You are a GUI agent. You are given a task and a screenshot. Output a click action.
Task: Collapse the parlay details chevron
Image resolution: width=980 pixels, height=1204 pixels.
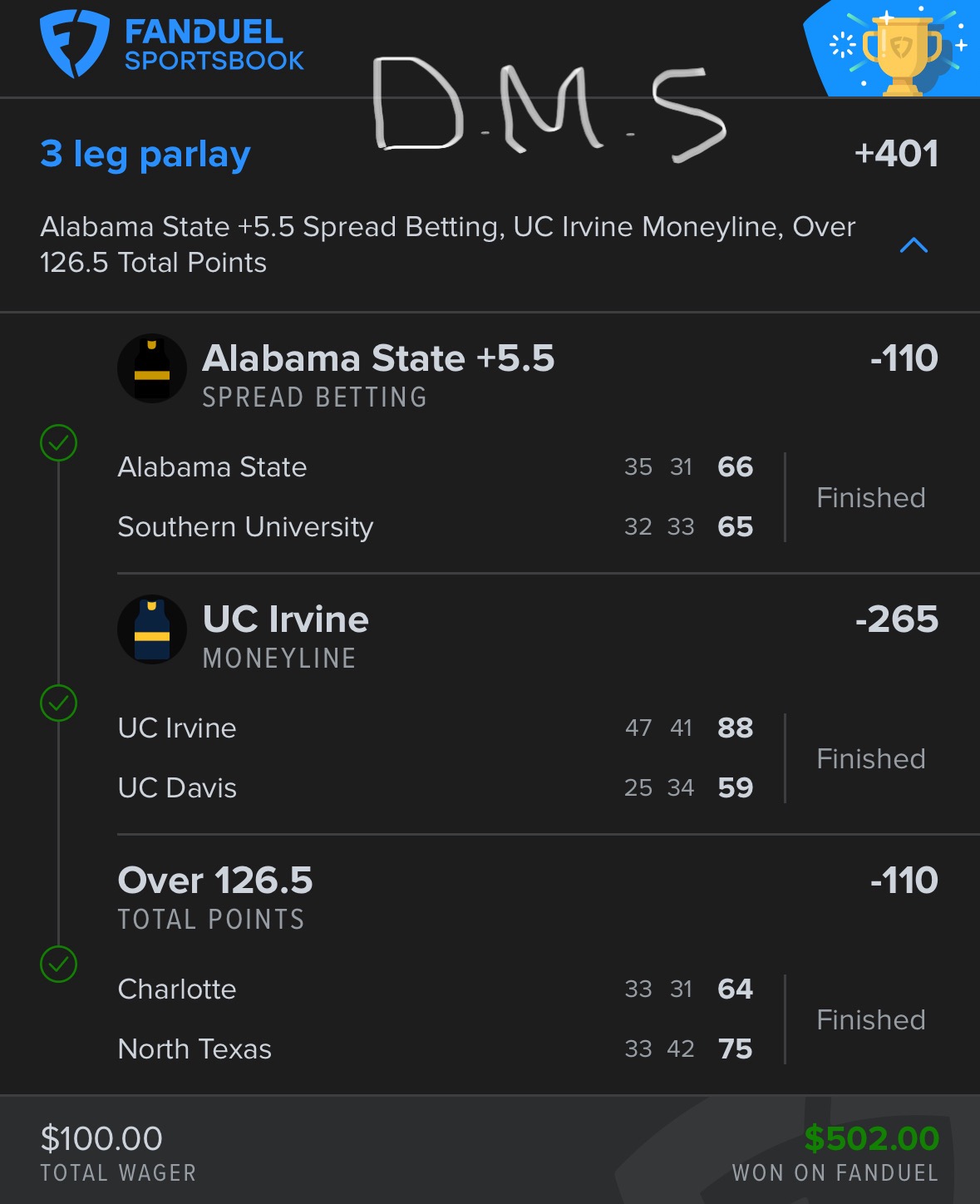point(914,245)
